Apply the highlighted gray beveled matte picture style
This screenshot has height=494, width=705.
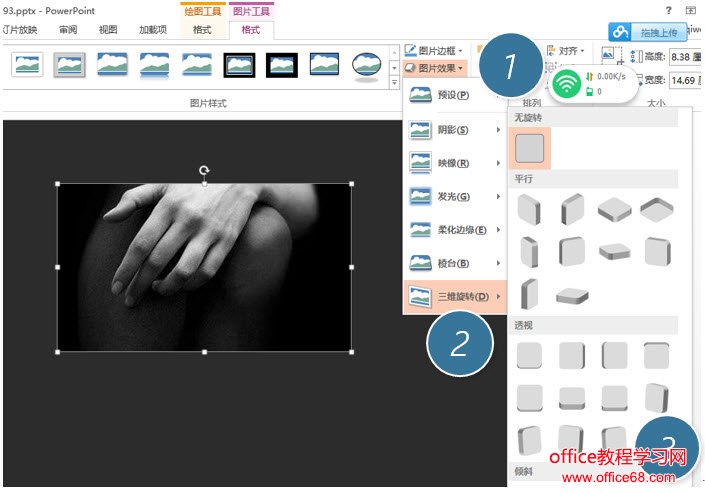pos(69,65)
